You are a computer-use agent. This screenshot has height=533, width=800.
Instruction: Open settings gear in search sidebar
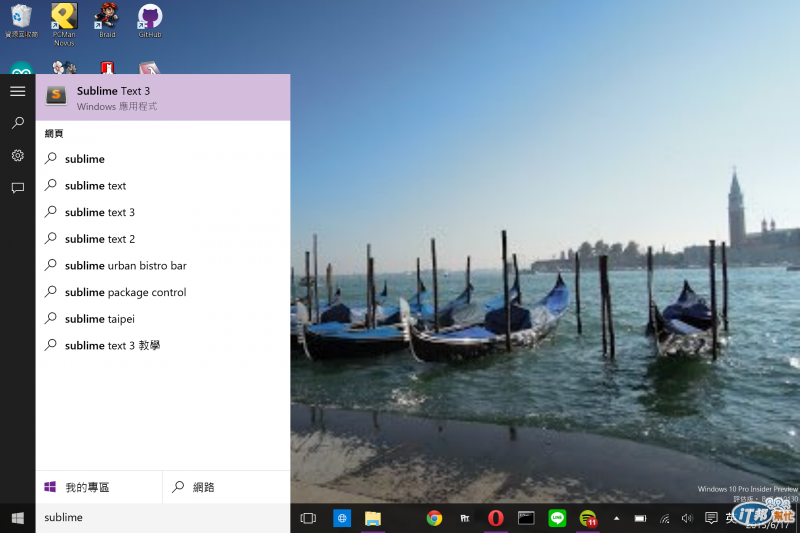click(x=17, y=155)
